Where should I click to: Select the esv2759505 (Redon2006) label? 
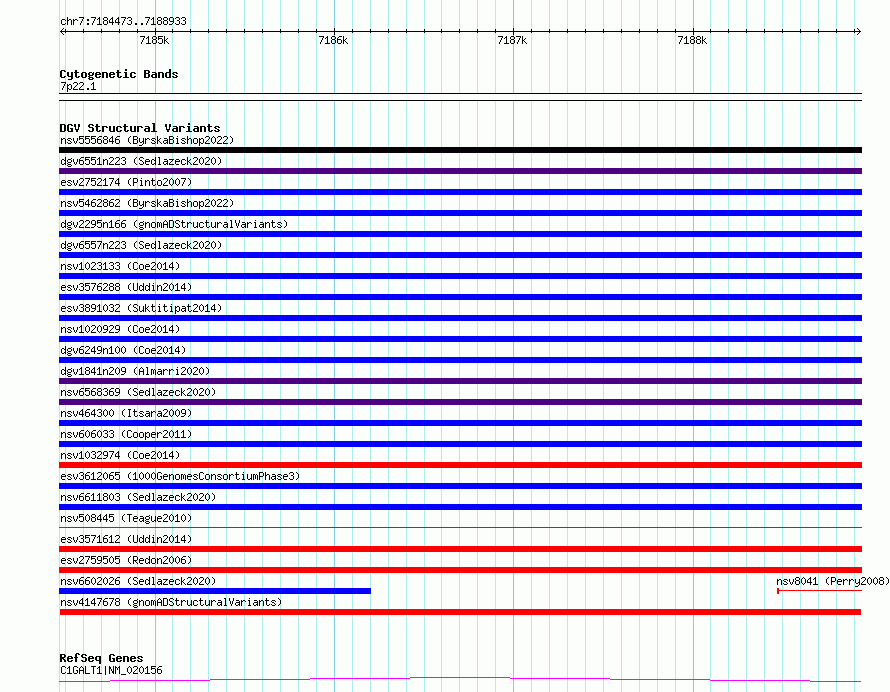(126, 560)
